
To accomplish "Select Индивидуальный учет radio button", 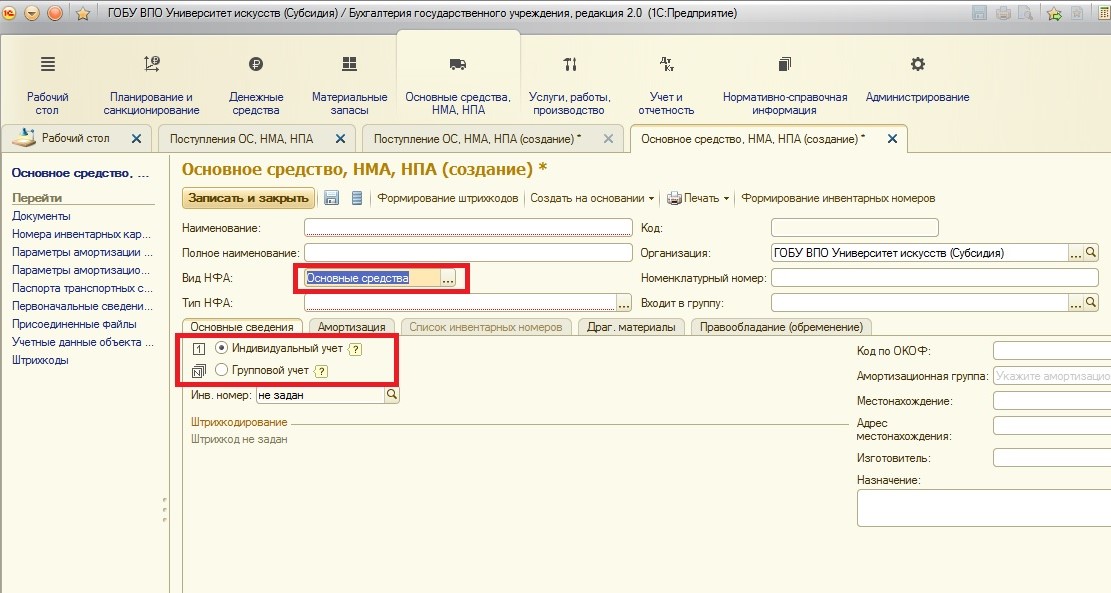I will tap(222, 348).
